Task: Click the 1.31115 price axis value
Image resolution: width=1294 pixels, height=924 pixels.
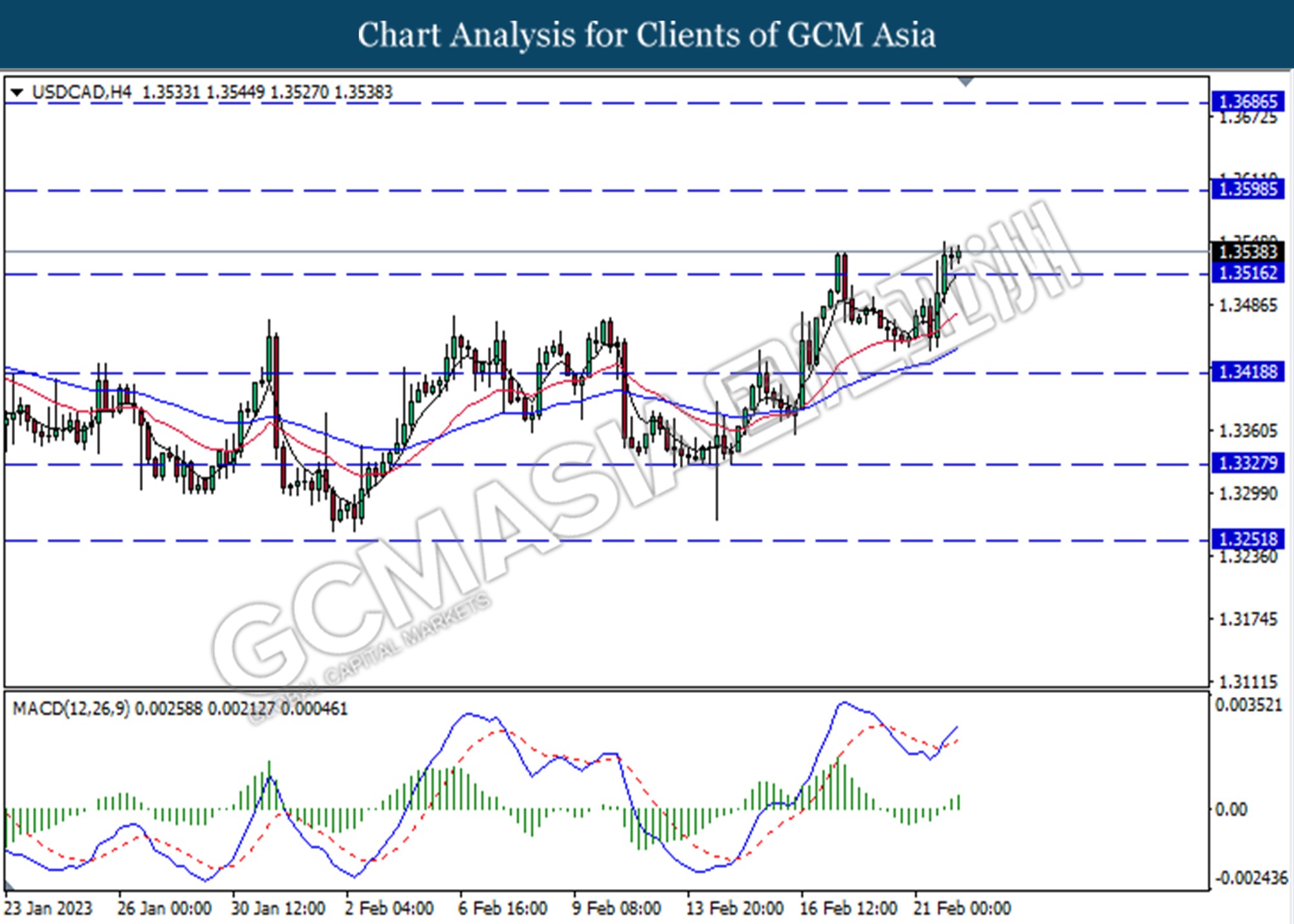Action: [1248, 682]
